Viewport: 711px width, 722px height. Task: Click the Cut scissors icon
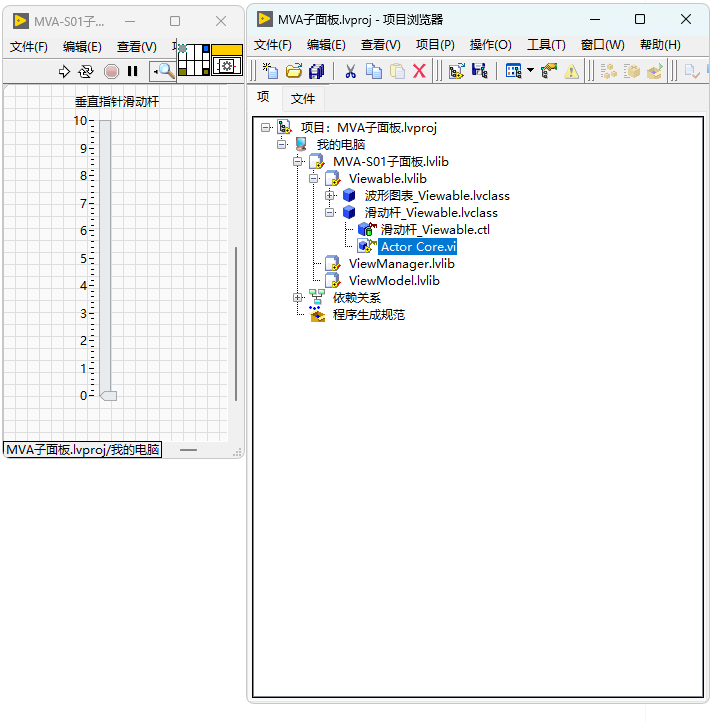(351, 71)
